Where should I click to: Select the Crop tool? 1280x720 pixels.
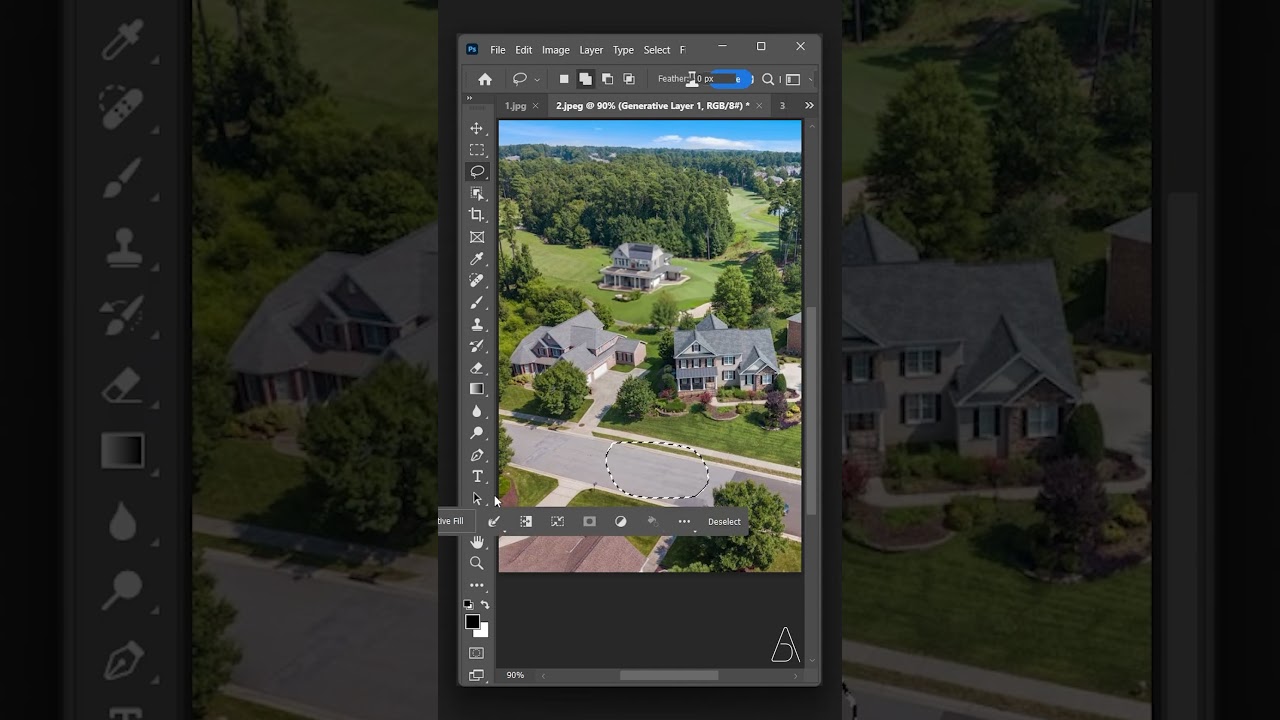coord(477,215)
